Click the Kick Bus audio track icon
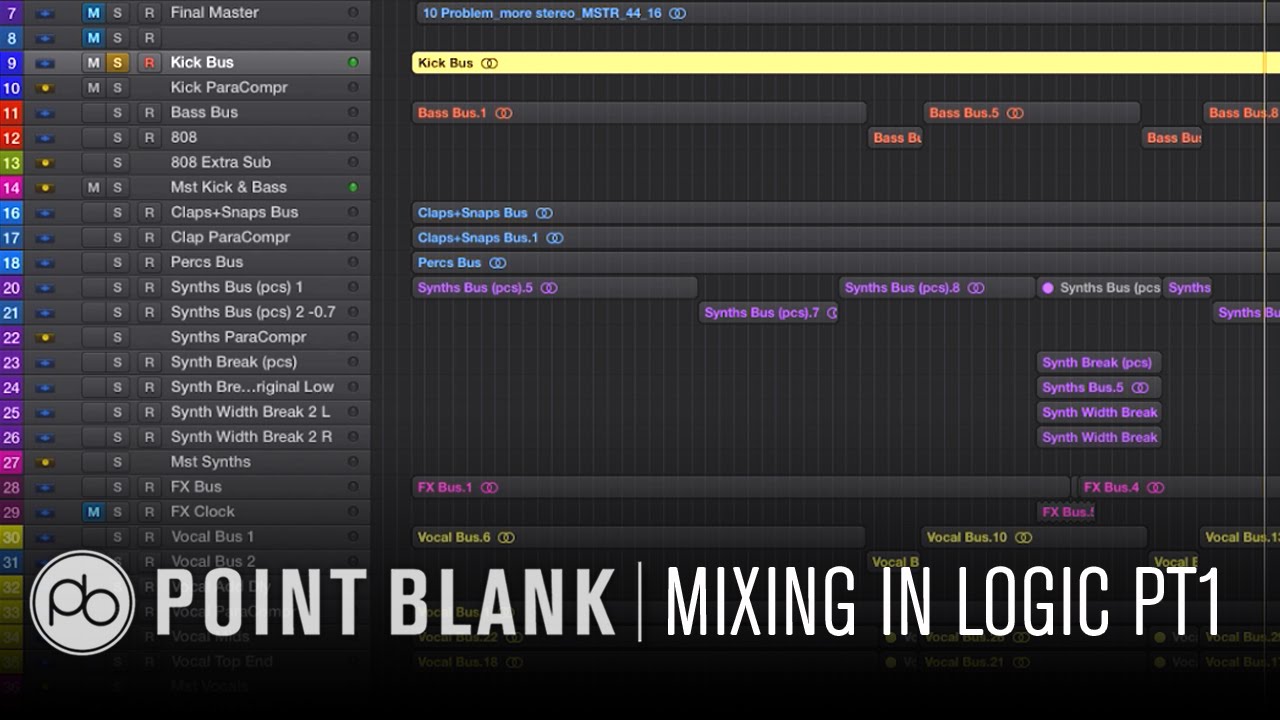This screenshot has height=720, width=1280. click(44, 63)
